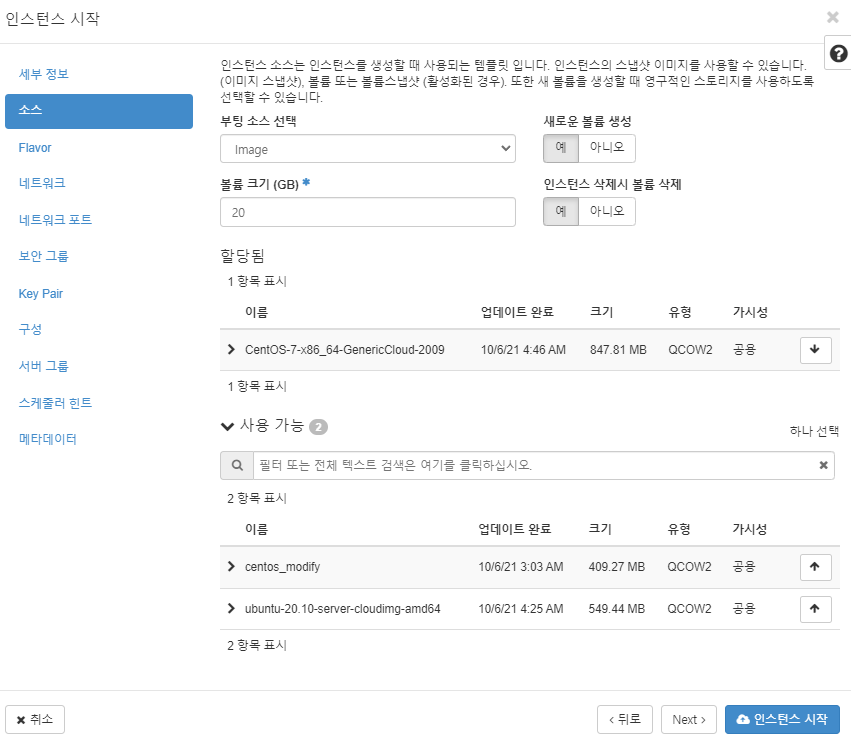Image resolution: width=851 pixels, height=743 pixels.
Task: Remove the allocated CentOS-7 image with the down arrow
Action: pos(815,350)
